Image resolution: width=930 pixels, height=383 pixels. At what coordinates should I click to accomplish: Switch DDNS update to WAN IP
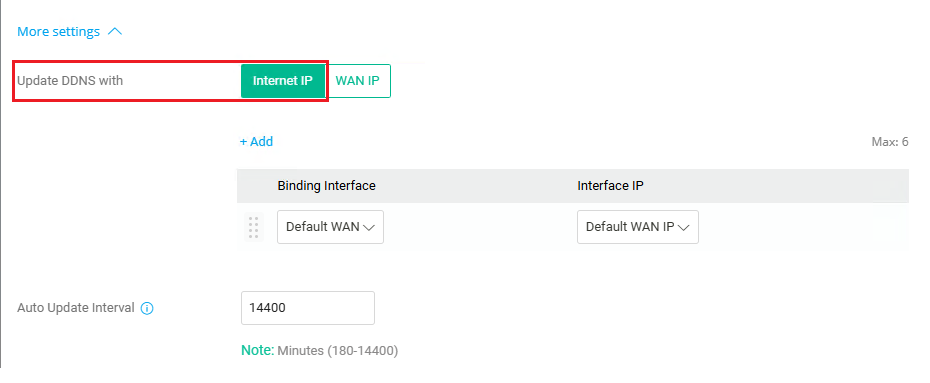click(358, 81)
